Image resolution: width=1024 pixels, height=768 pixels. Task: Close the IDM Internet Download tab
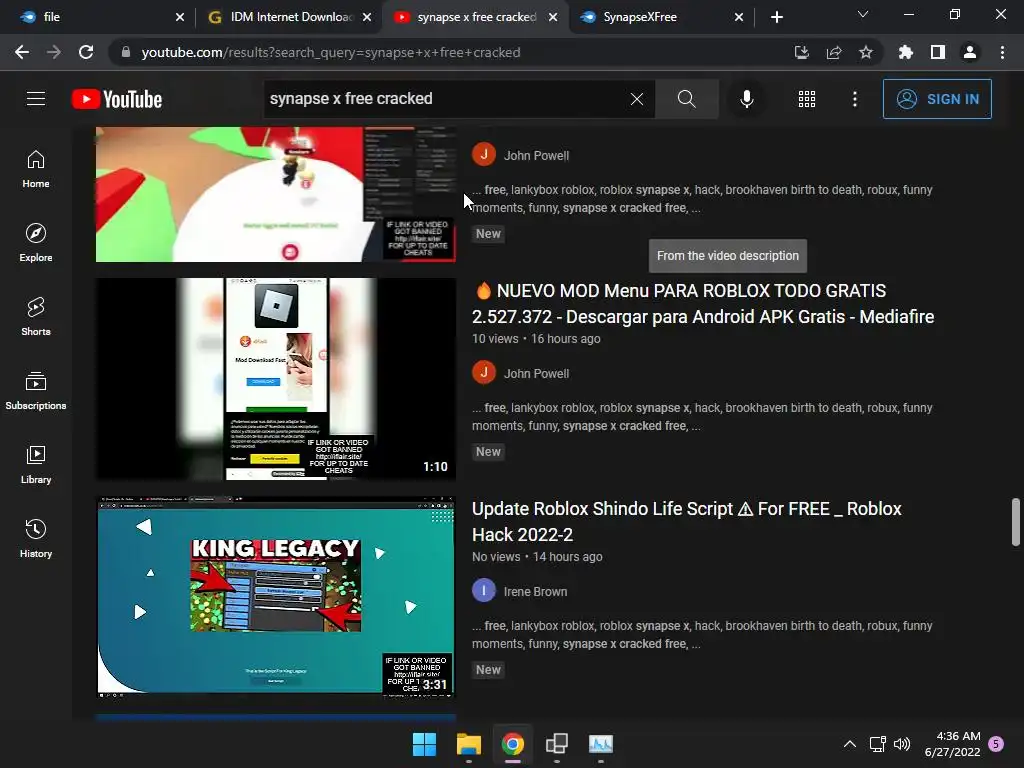pos(367,17)
